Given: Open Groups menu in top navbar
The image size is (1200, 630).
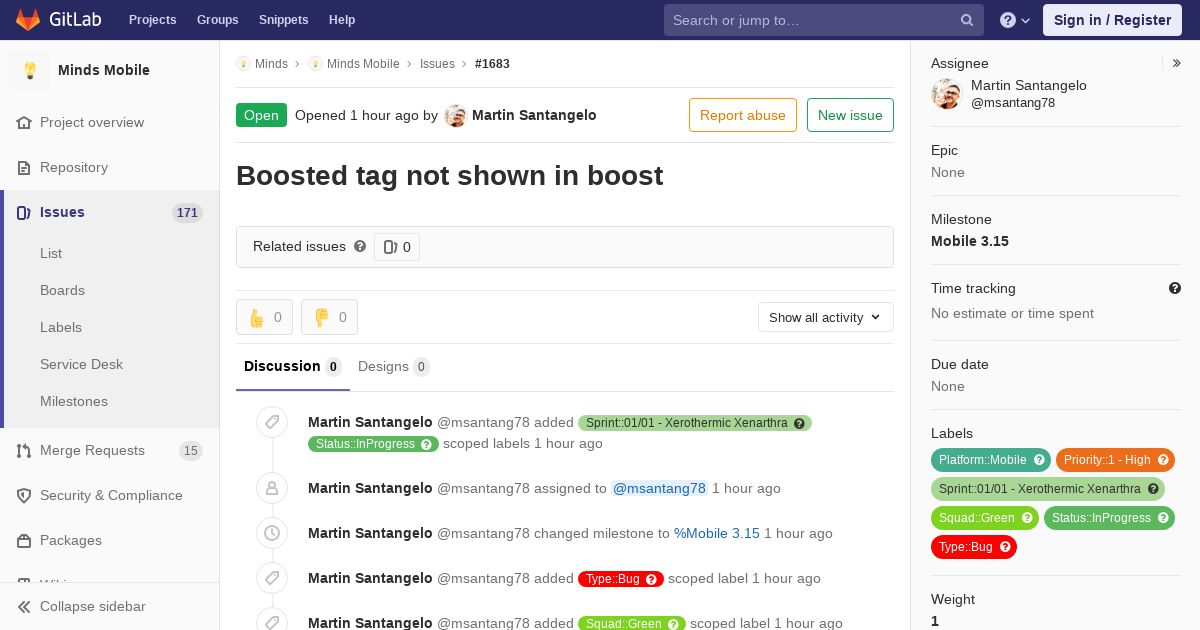Looking at the screenshot, I should click(x=217, y=20).
